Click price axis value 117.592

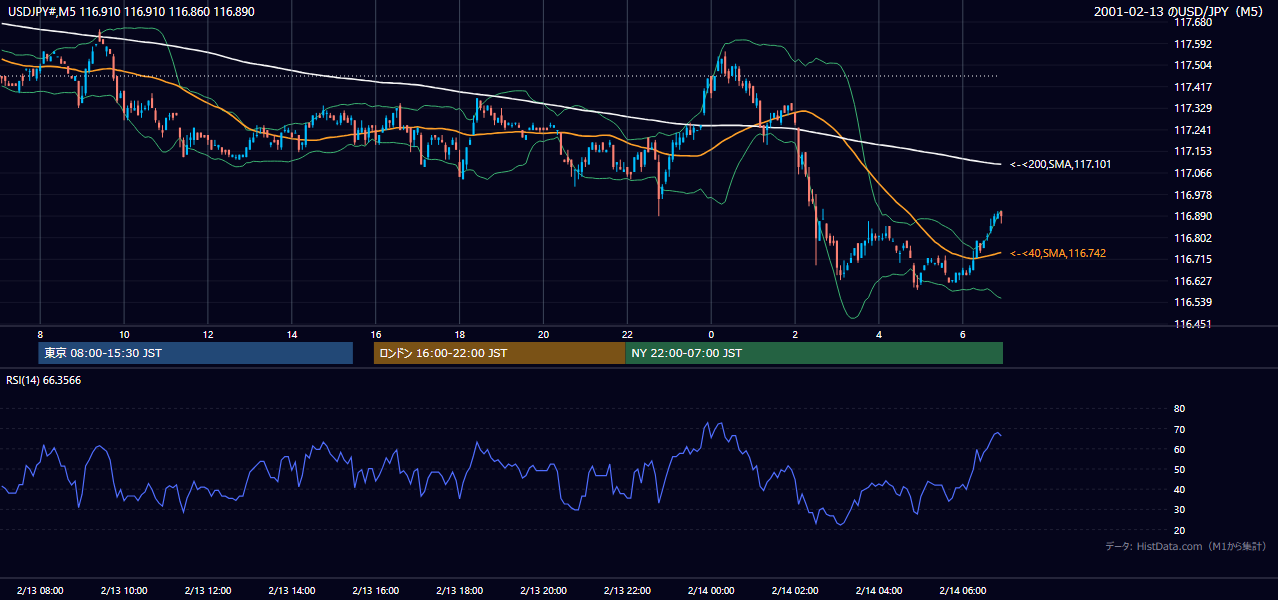tap(1193, 44)
